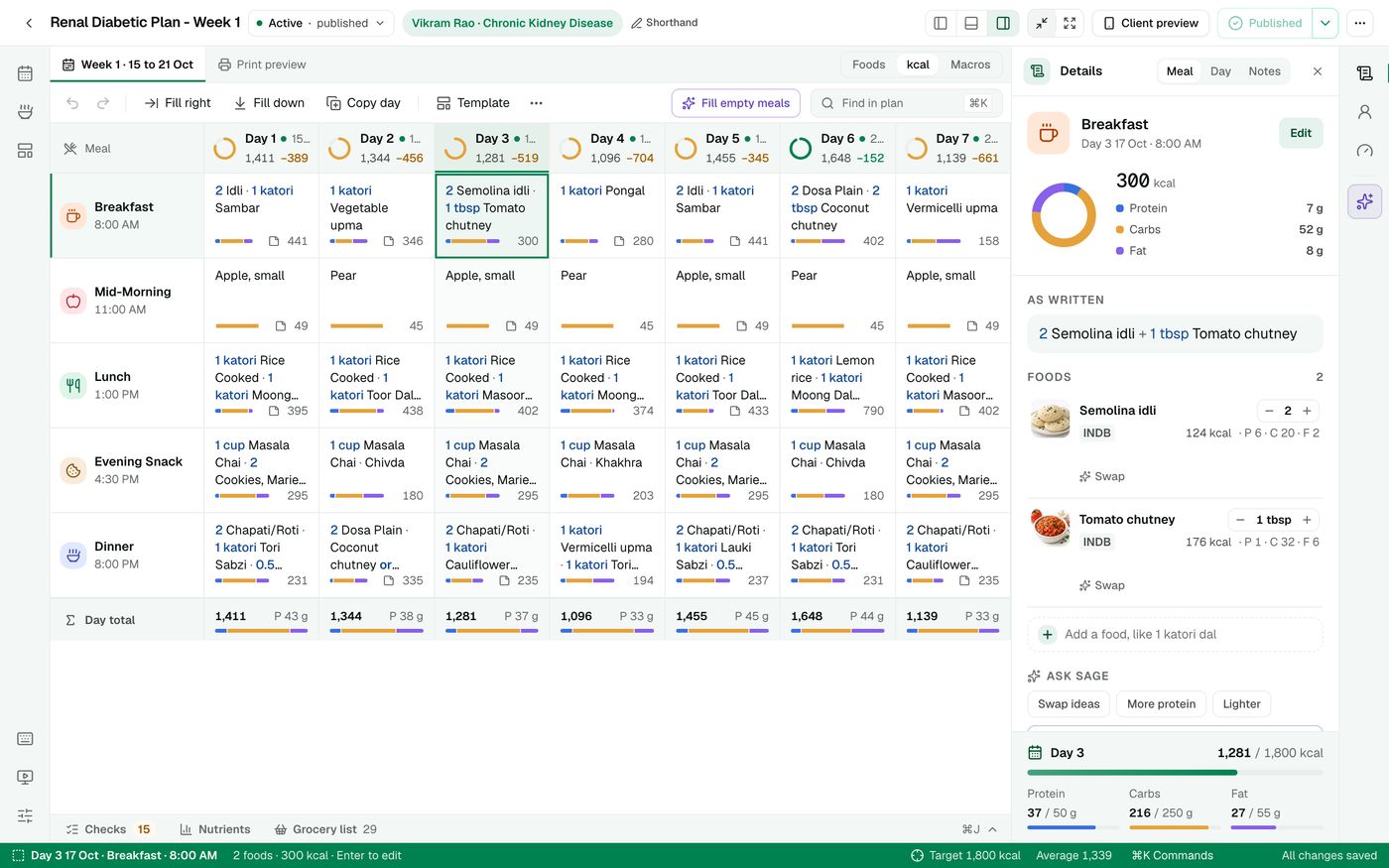Viewport: 1389px width, 868px height.
Task: Click the presentation screen icon in left sidebar
Action: click(x=25, y=778)
